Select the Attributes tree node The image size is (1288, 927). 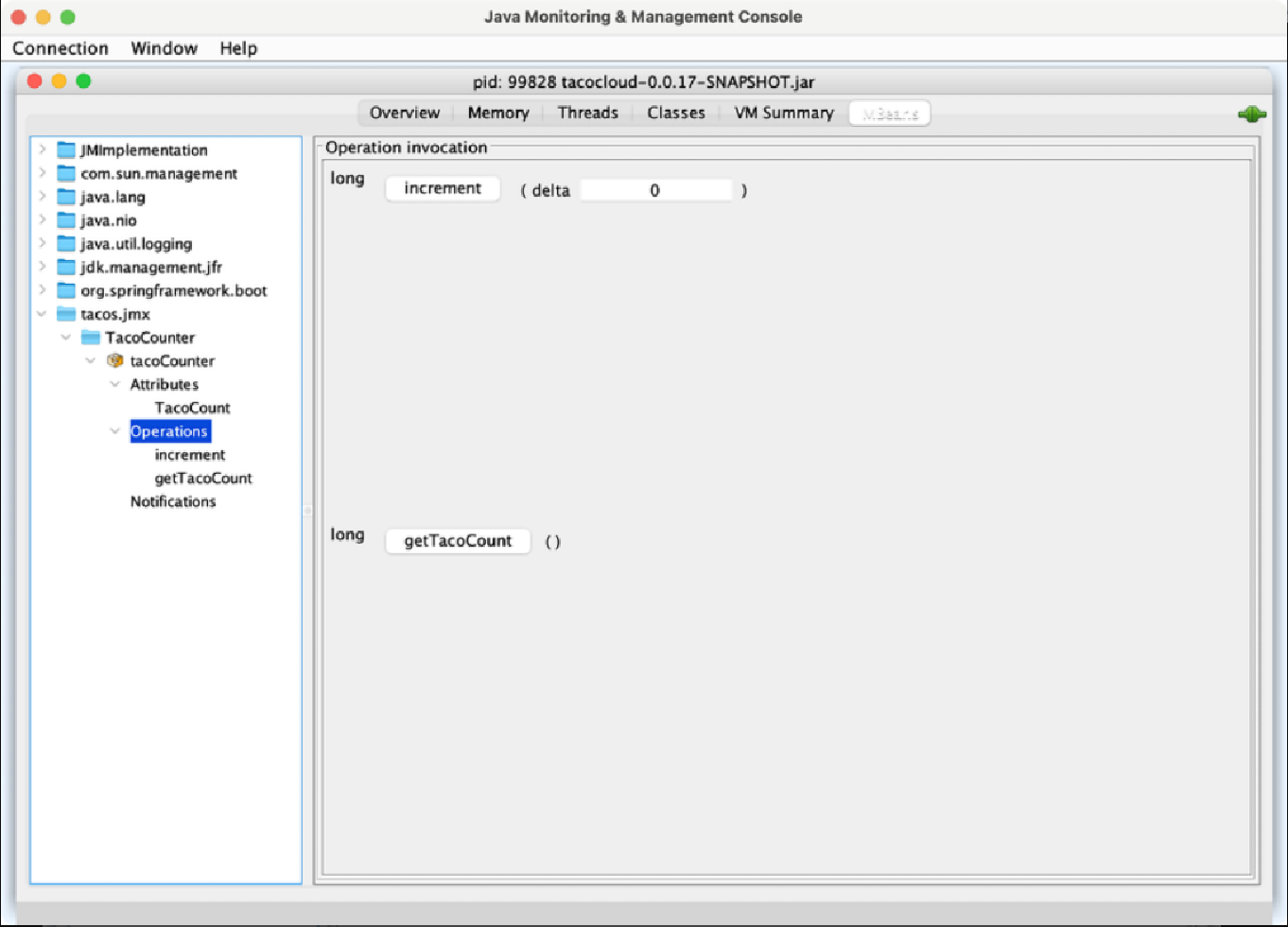pos(165,384)
